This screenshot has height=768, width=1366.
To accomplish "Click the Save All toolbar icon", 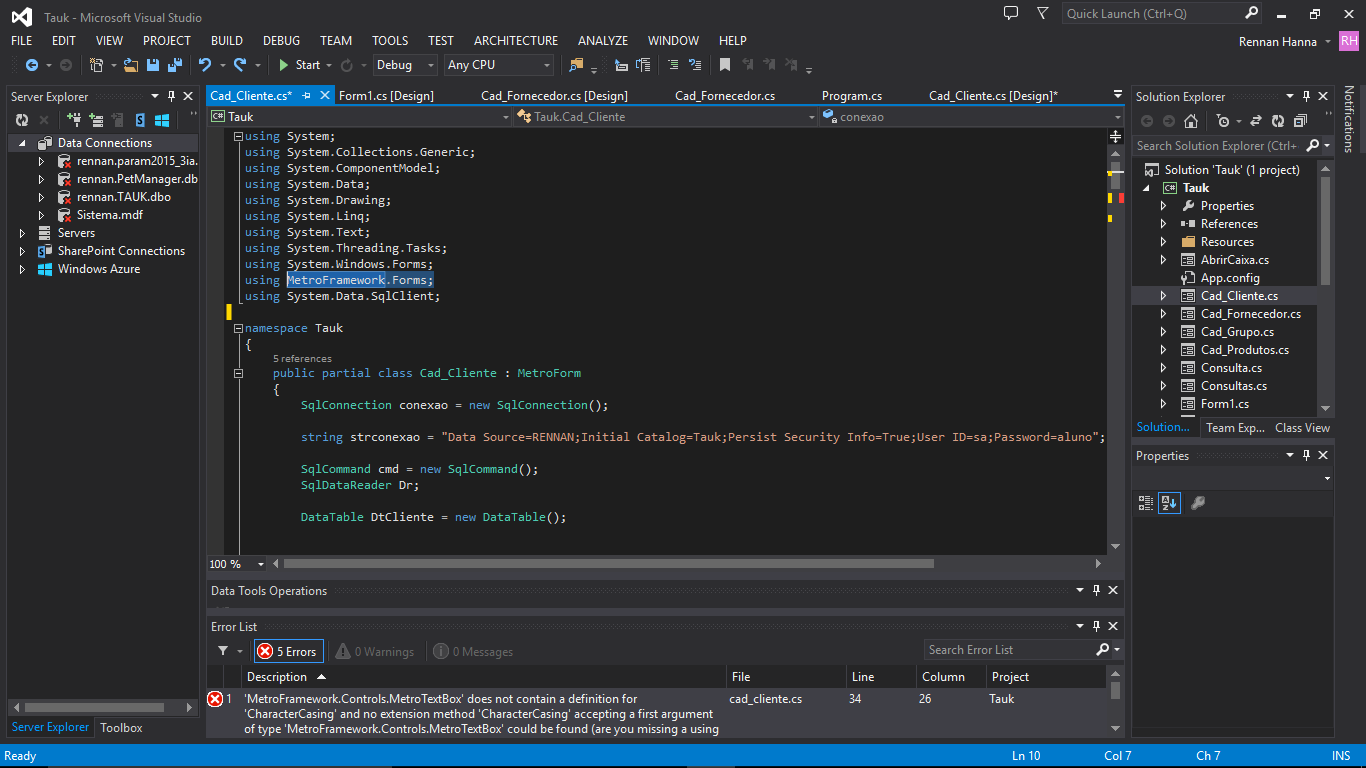I will [174, 65].
